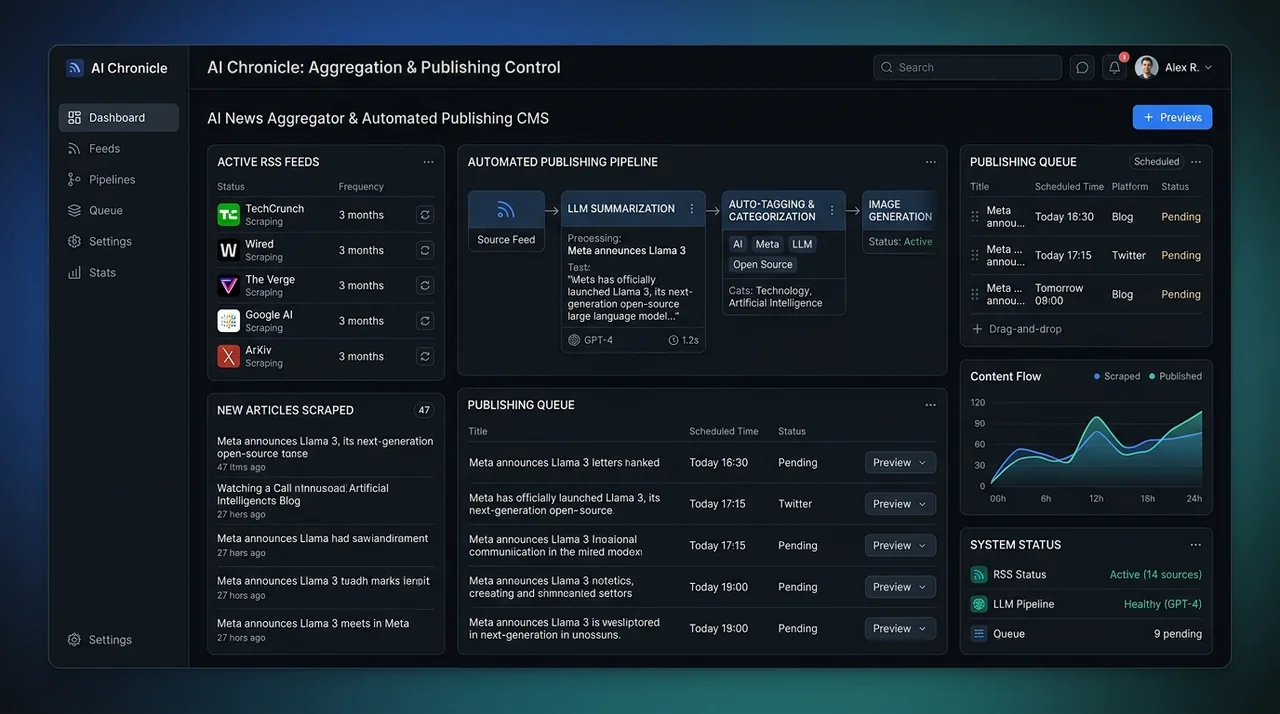The width and height of the screenshot is (1280, 714).
Task: Grab drag handle for Today 17:15 Twitter item
Action: click(x=975, y=256)
